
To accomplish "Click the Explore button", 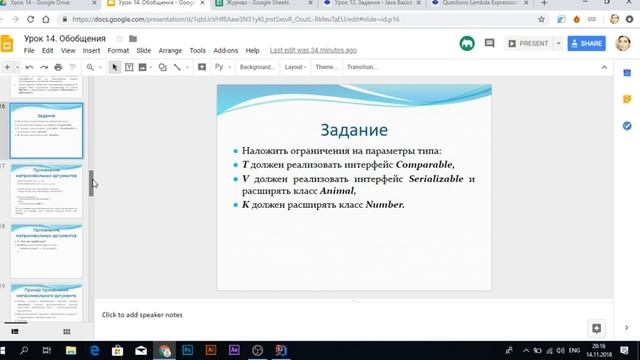I will (x=596, y=328).
